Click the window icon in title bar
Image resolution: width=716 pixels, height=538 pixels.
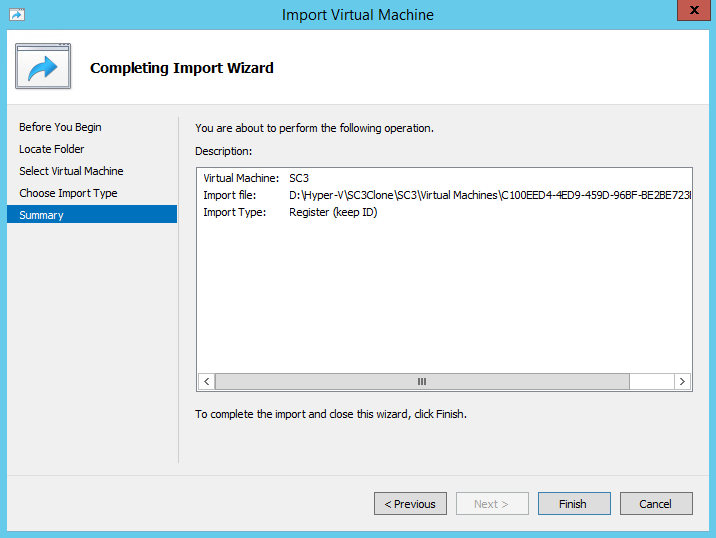[17, 15]
